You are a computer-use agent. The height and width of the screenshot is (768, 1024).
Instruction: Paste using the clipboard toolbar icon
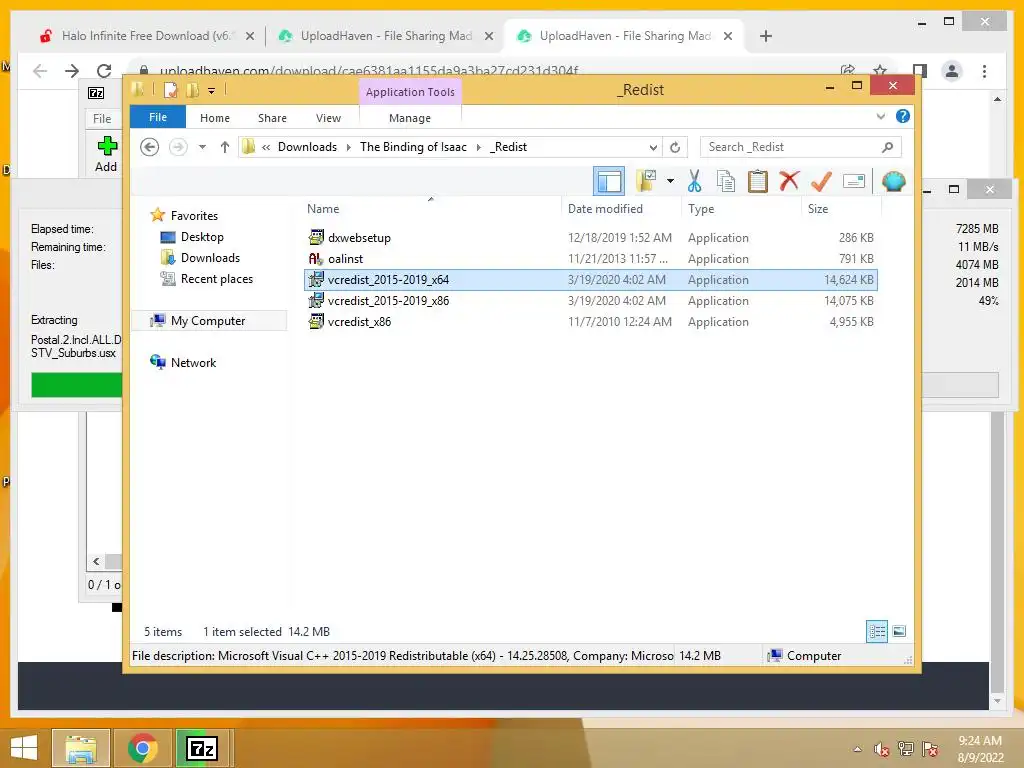pos(758,181)
